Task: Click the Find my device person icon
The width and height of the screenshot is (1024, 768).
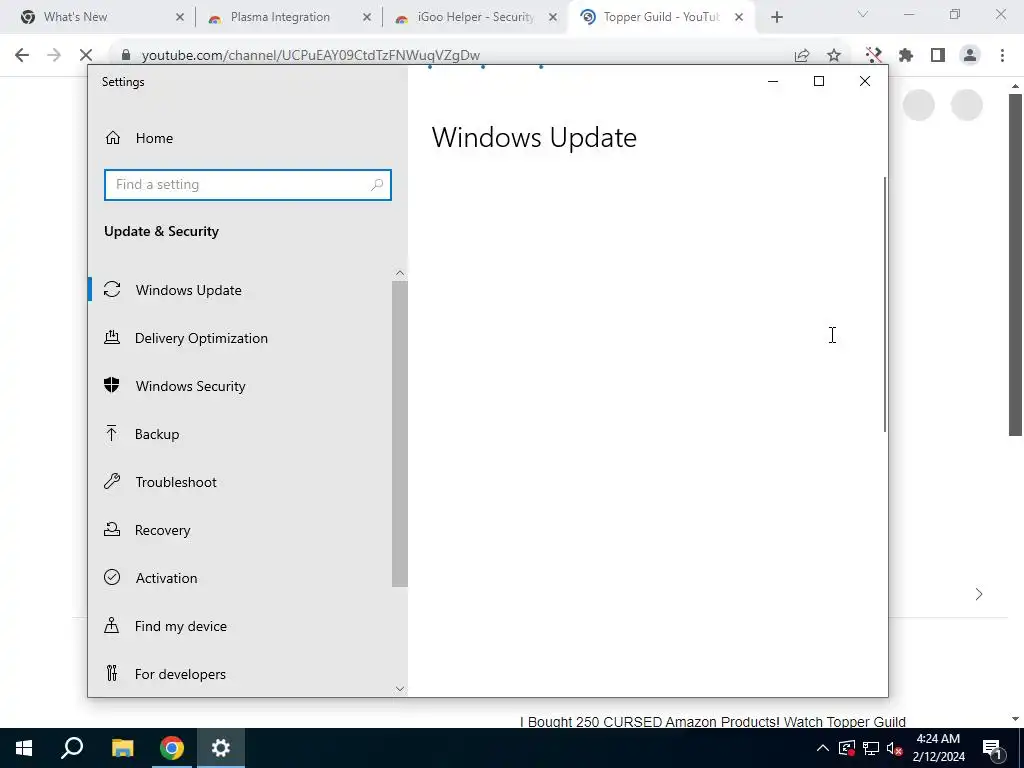Action: (x=112, y=626)
